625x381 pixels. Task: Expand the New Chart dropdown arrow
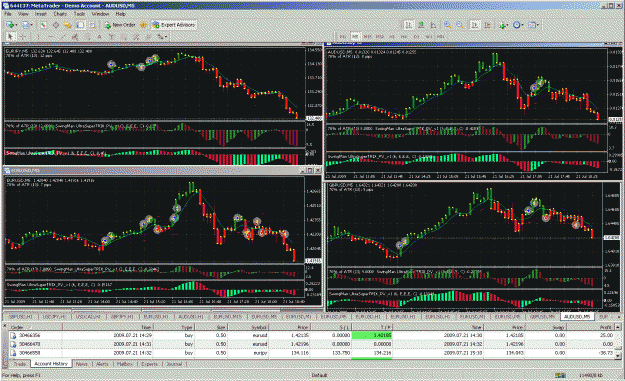point(16,25)
